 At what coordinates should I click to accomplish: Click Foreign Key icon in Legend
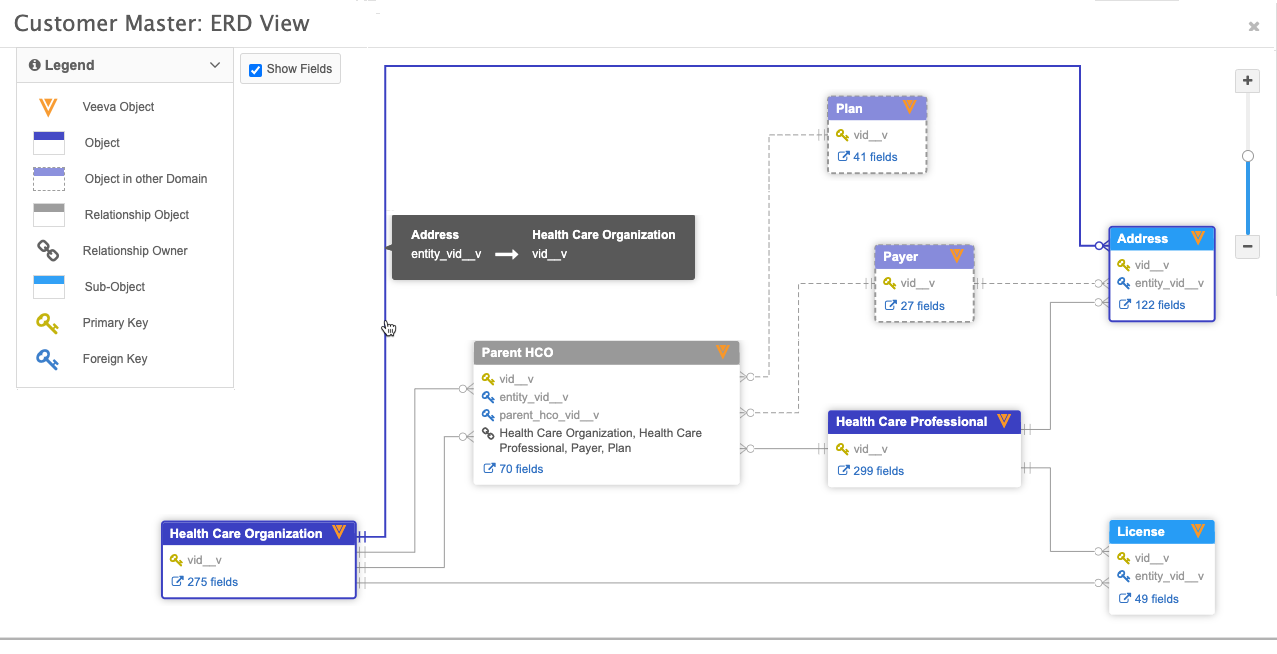[47, 359]
